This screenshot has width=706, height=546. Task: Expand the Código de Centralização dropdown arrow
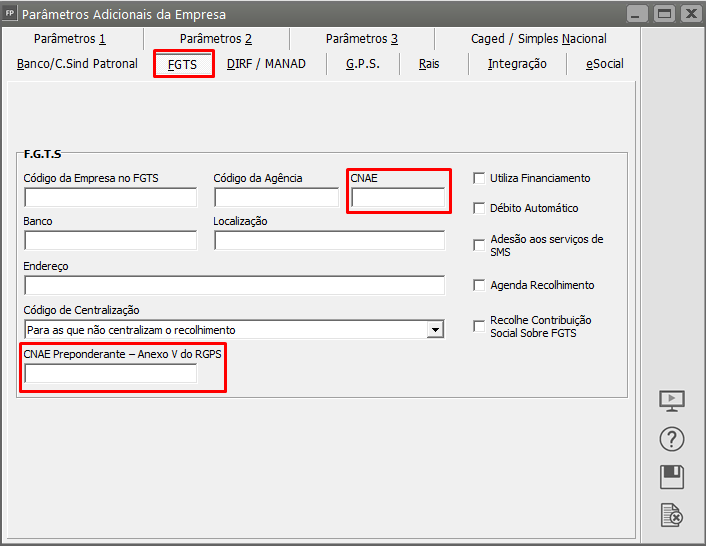pos(435,330)
